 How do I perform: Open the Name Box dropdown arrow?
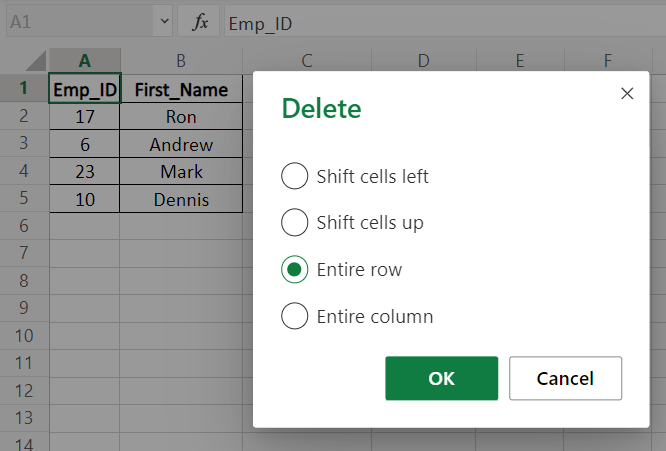pos(163,21)
